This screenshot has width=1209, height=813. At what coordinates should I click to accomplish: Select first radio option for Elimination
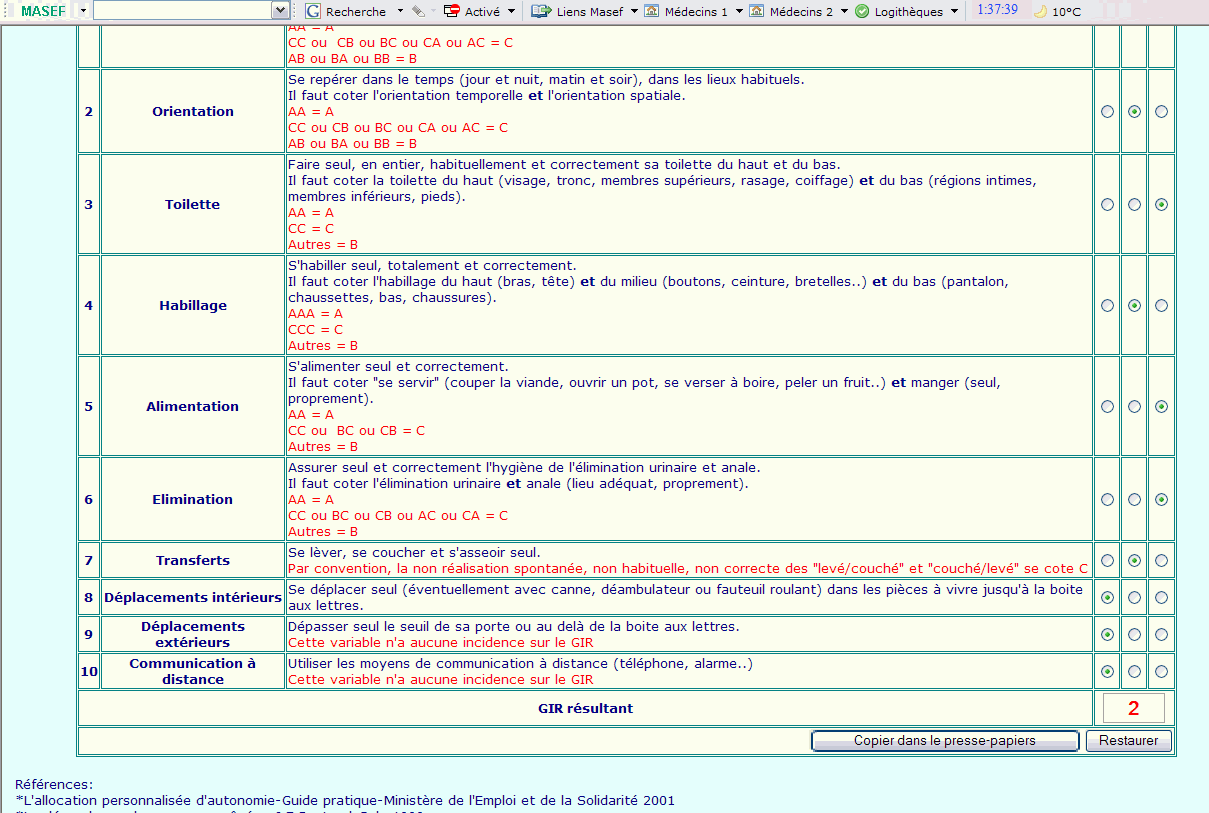click(x=1107, y=499)
